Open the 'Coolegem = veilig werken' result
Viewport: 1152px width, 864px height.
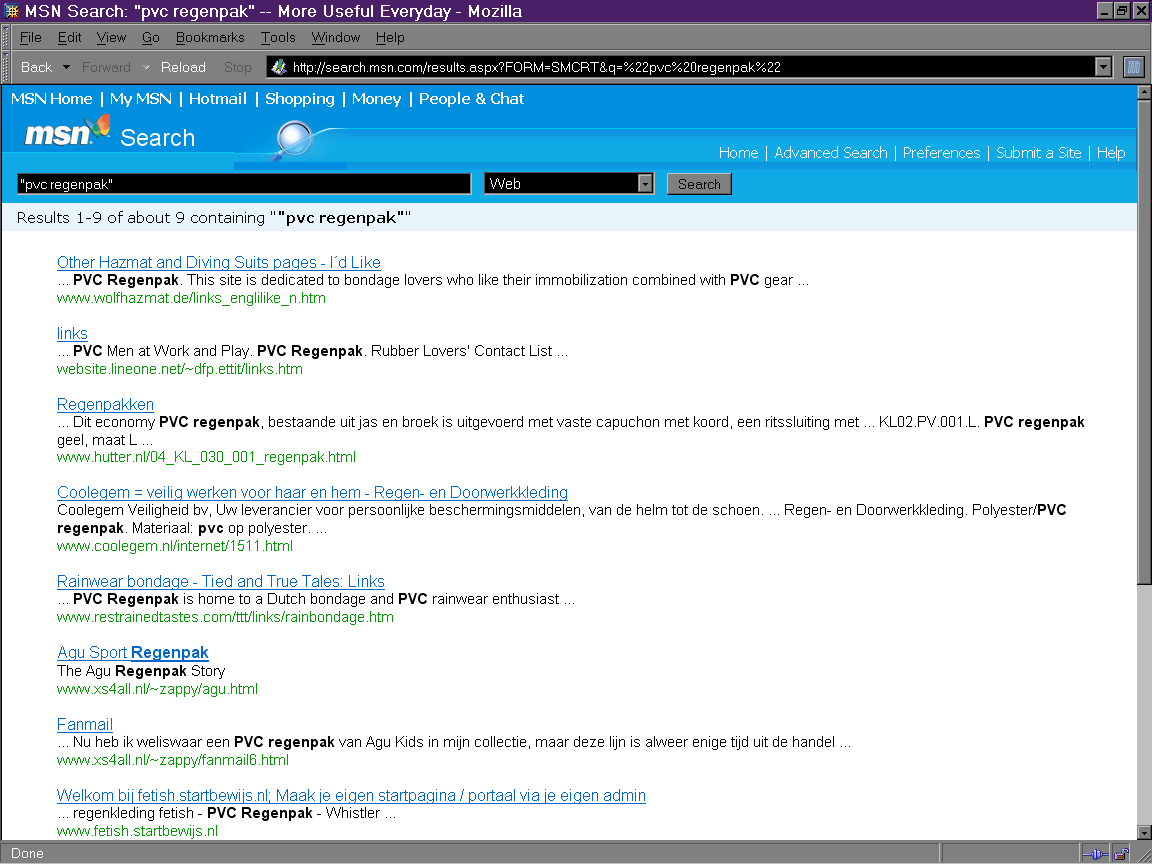(x=312, y=492)
